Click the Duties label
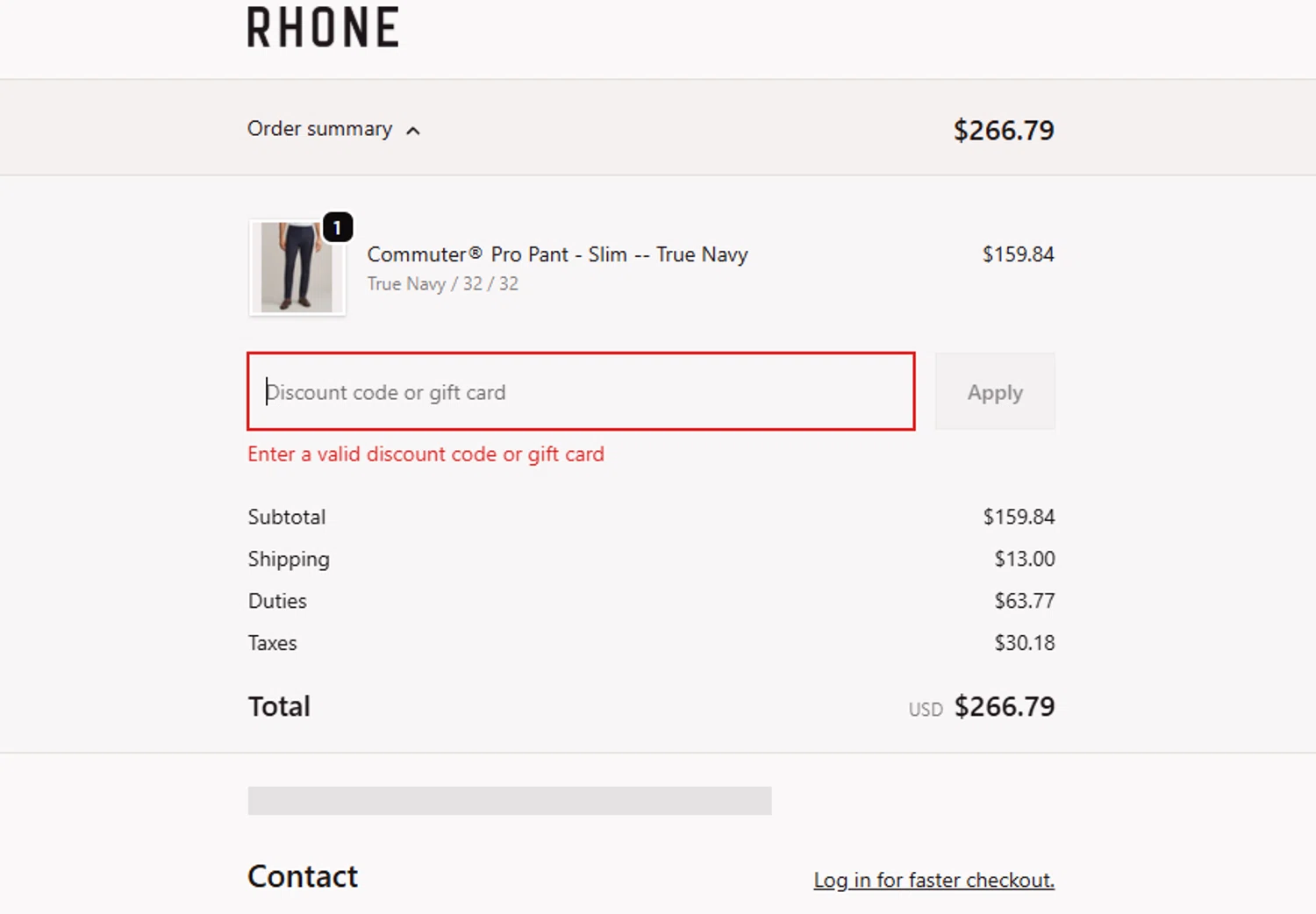Screen dimensions: 1316x914 pyautogui.click(x=277, y=601)
